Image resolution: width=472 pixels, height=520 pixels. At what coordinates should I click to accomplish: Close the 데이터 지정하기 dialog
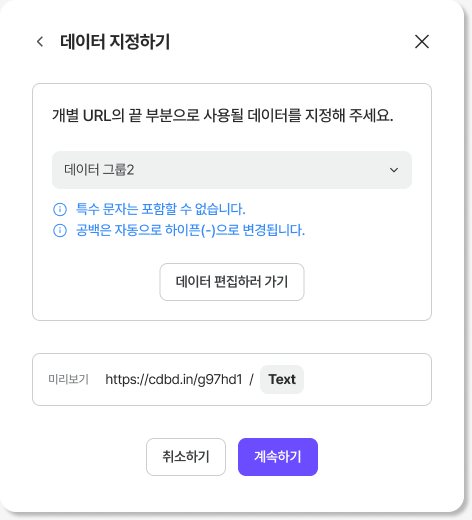[x=422, y=42]
